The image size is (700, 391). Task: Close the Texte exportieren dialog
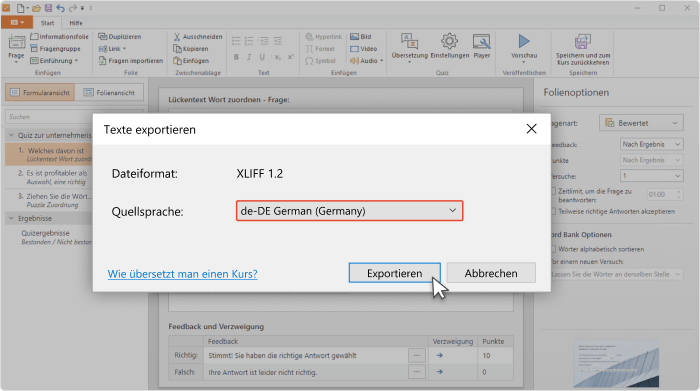pyautogui.click(x=531, y=129)
